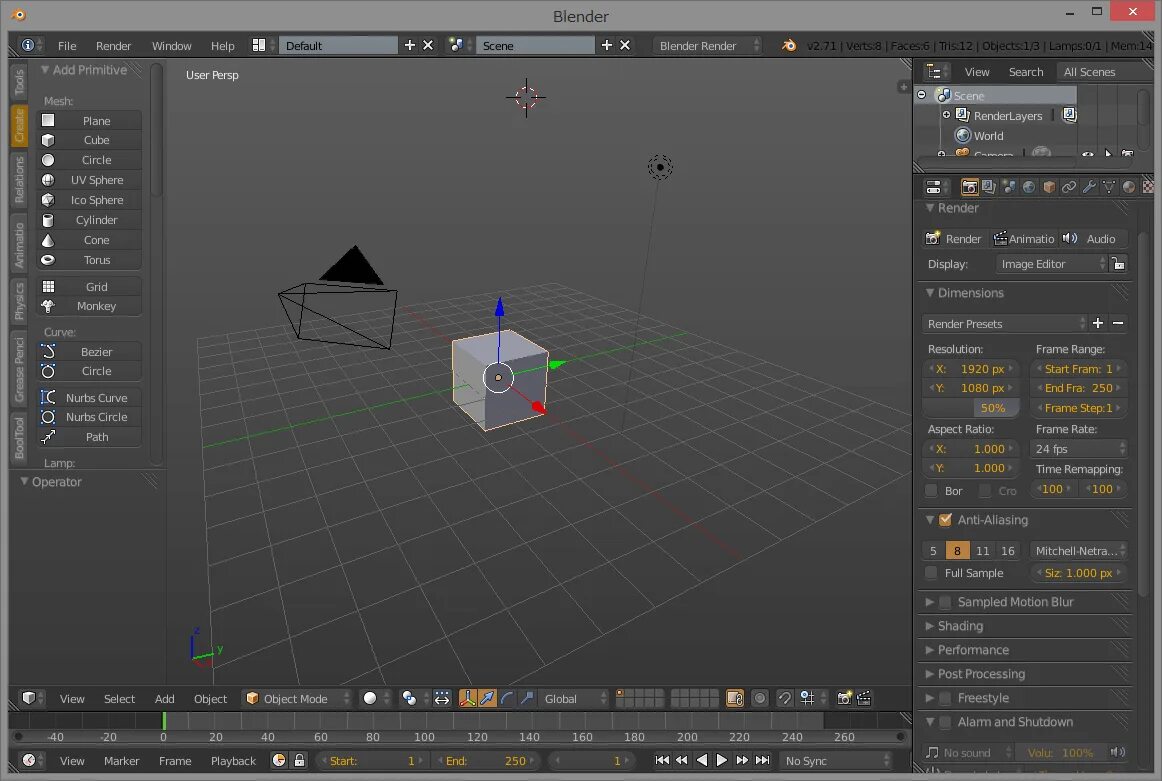The image size is (1162, 781).
Task: Open the pivot point selector icon
Action: [x=412, y=698]
